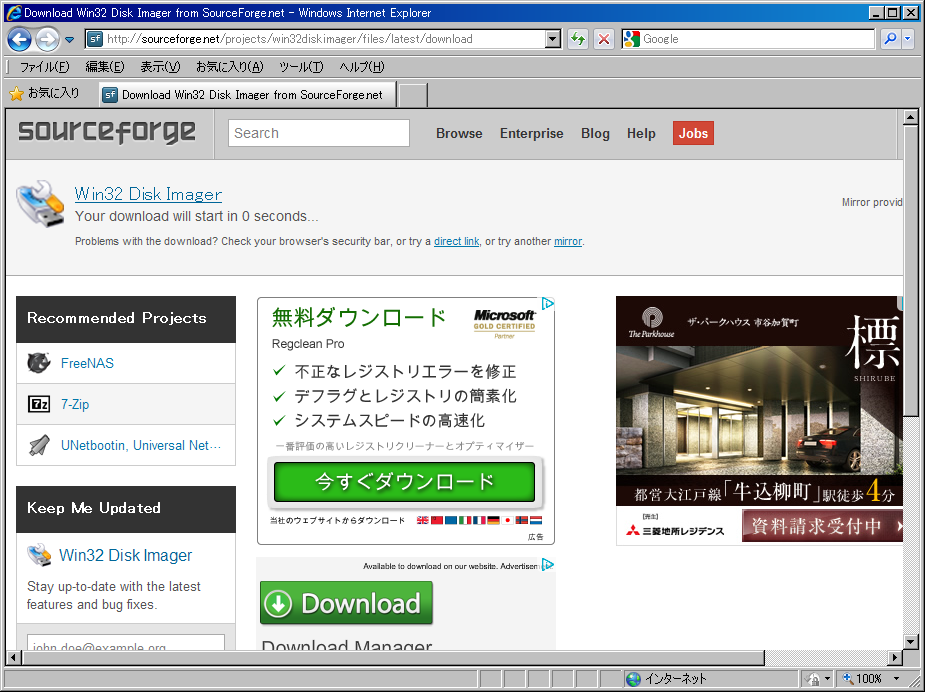This screenshot has width=925, height=692.
Task: Click the Google search provider icon
Action: click(x=631, y=39)
